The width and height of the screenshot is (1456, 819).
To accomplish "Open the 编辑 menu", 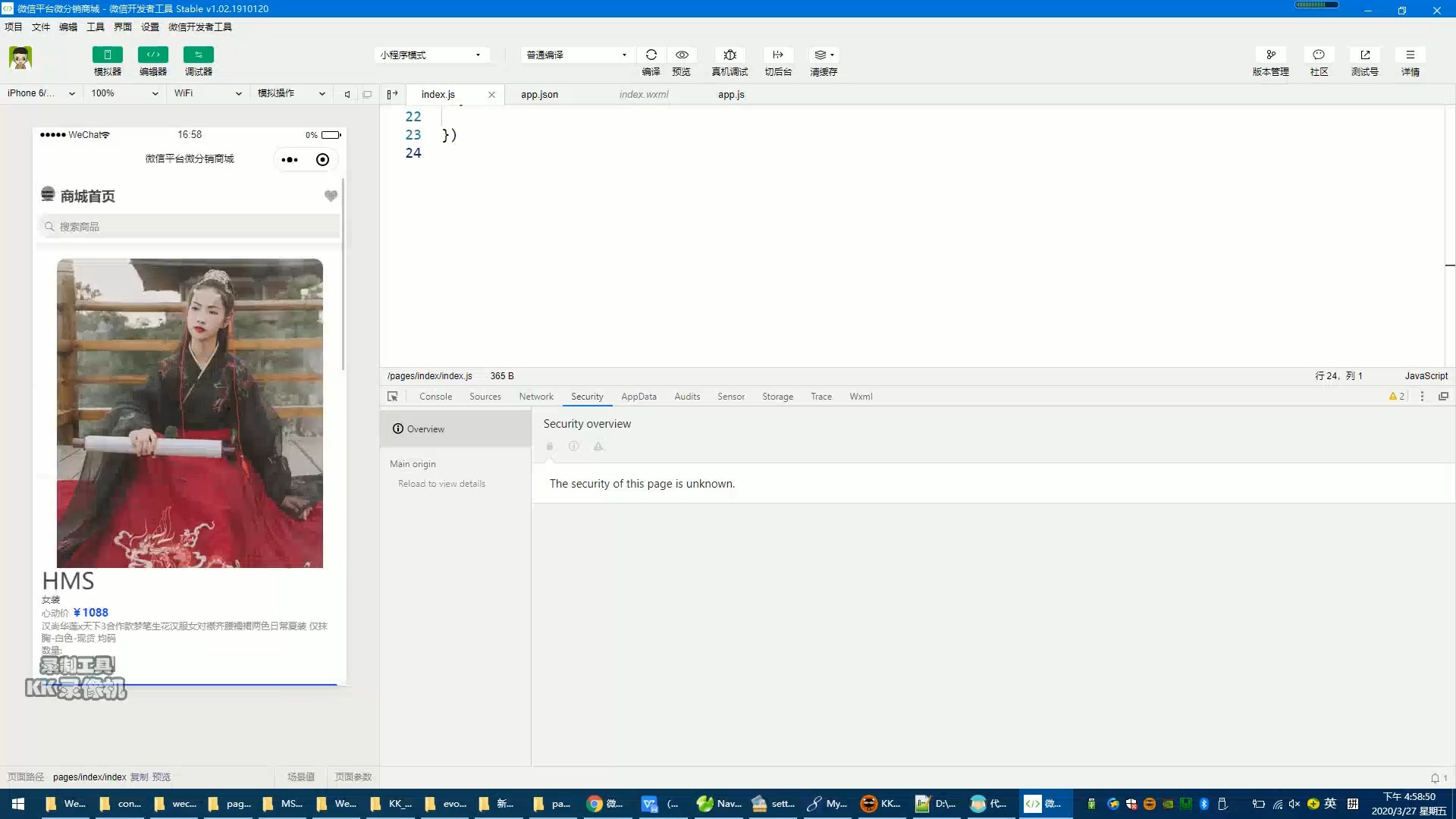I will pyautogui.click(x=68, y=27).
